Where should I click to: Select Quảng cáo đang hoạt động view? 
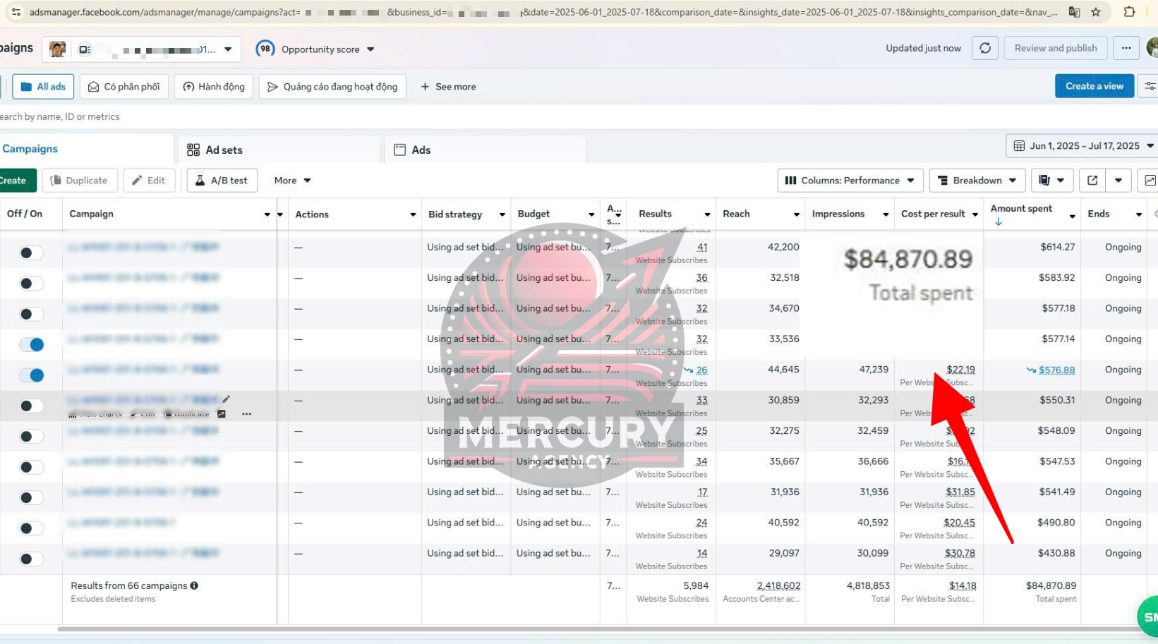pos(332,86)
